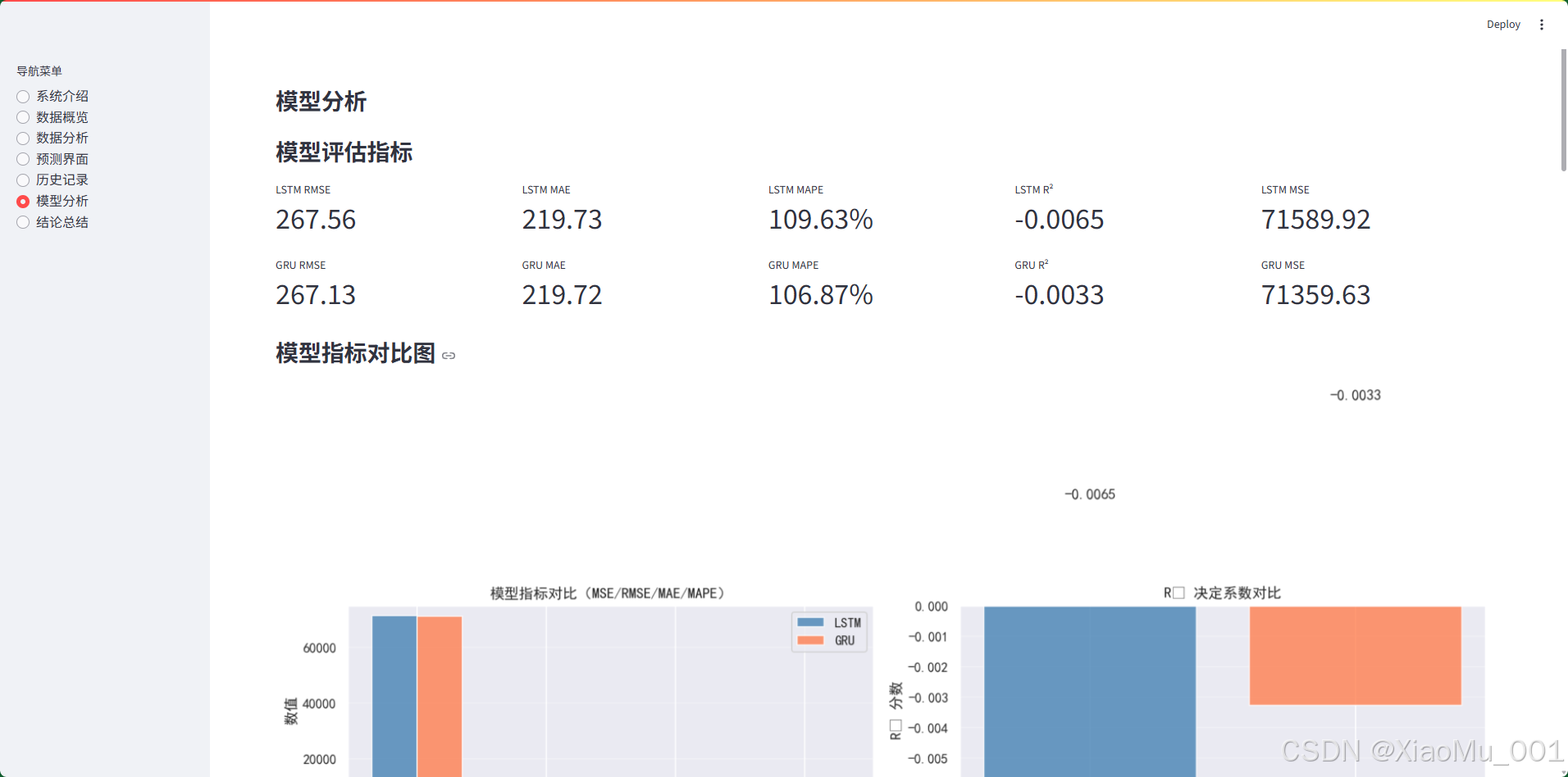Screen dimensions: 1568x777
Task: Click the LSTM blue legend swatch
Action: tap(810, 622)
